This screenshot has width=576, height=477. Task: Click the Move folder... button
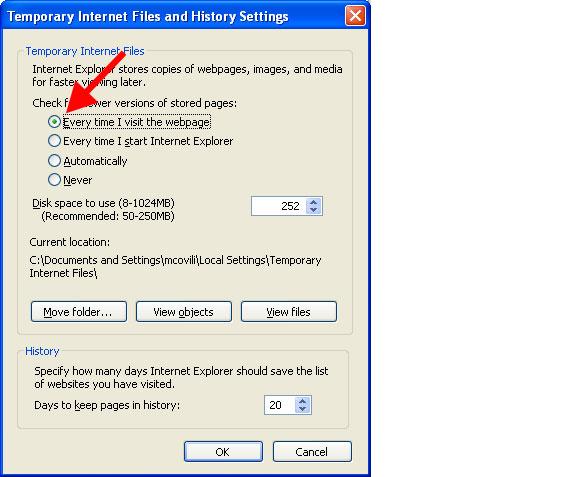[79, 312]
